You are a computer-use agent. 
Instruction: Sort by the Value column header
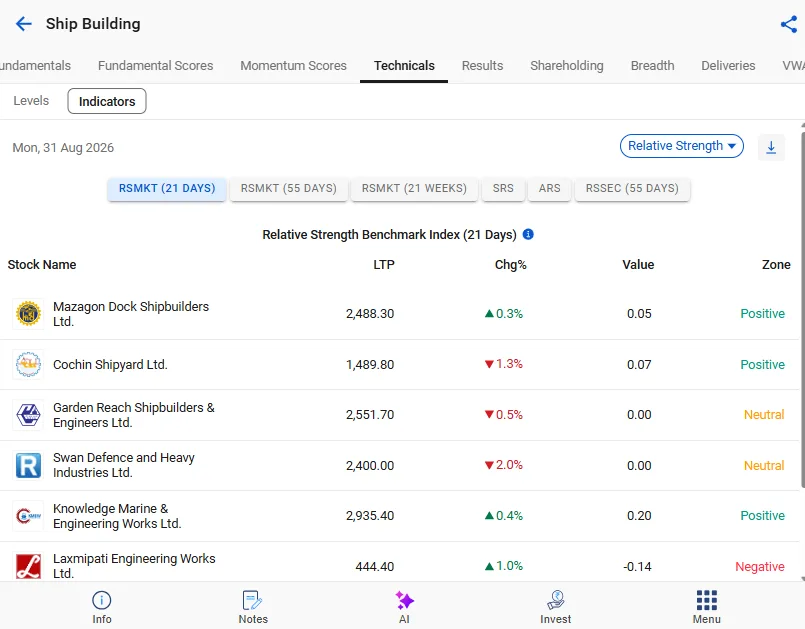pyautogui.click(x=638, y=264)
